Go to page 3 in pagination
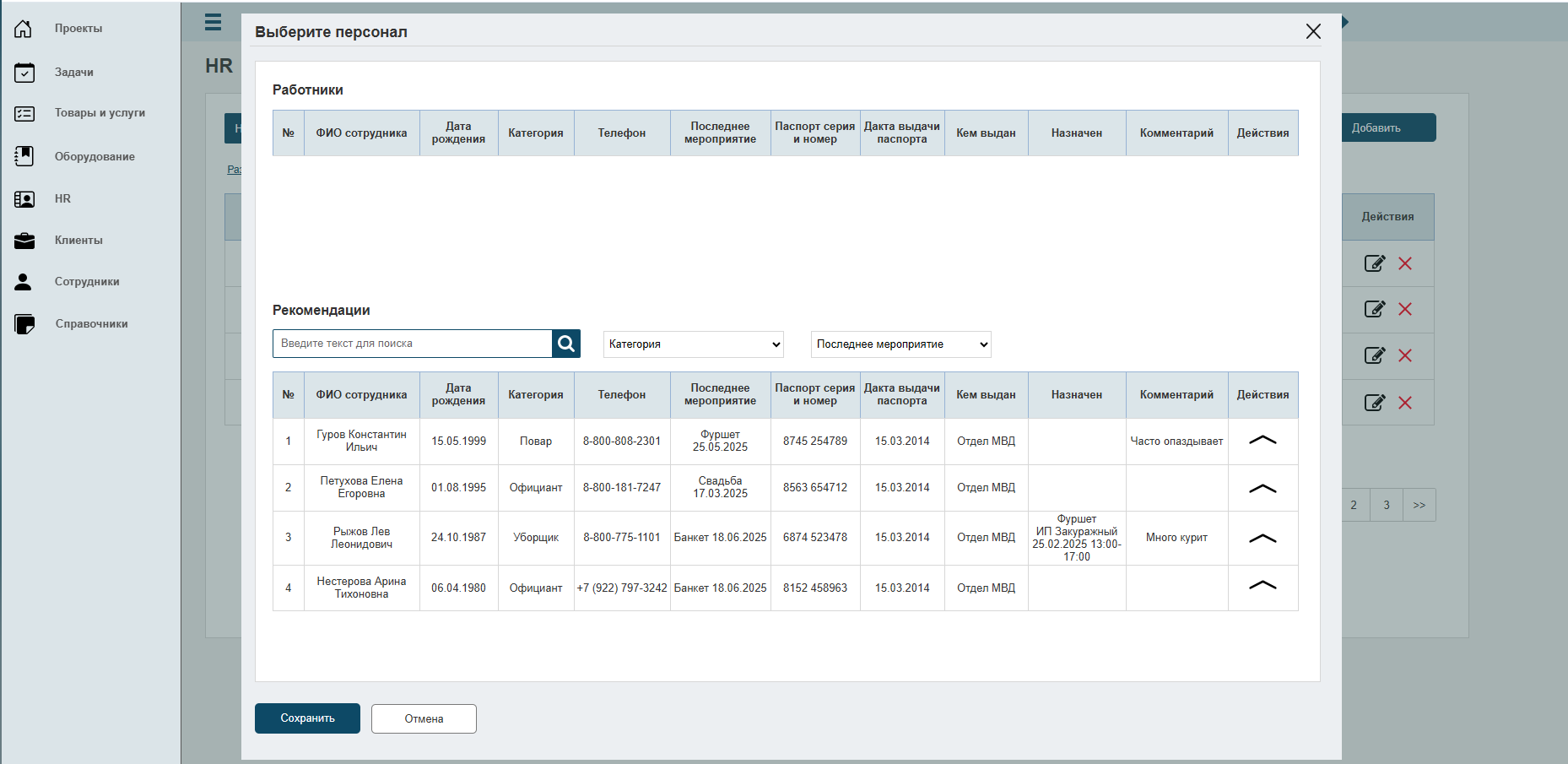1568x764 pixels. pos(1387,505)
